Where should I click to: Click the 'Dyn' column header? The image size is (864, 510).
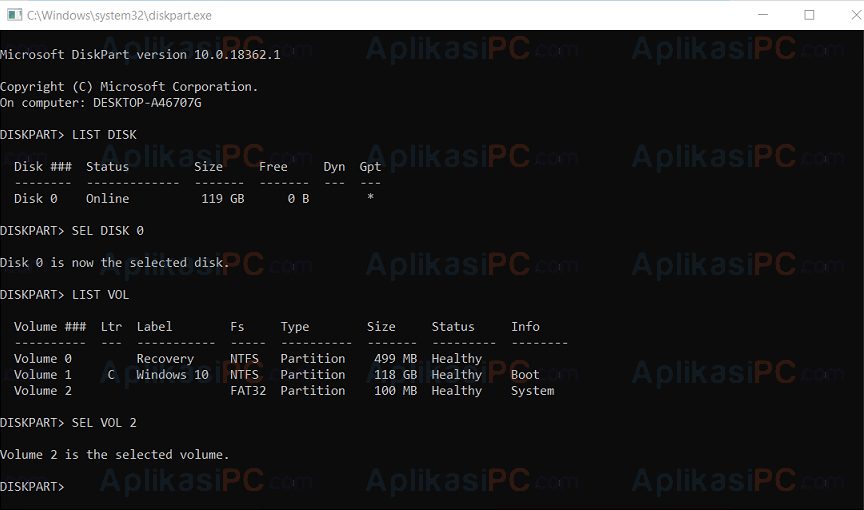pos(334,167)
